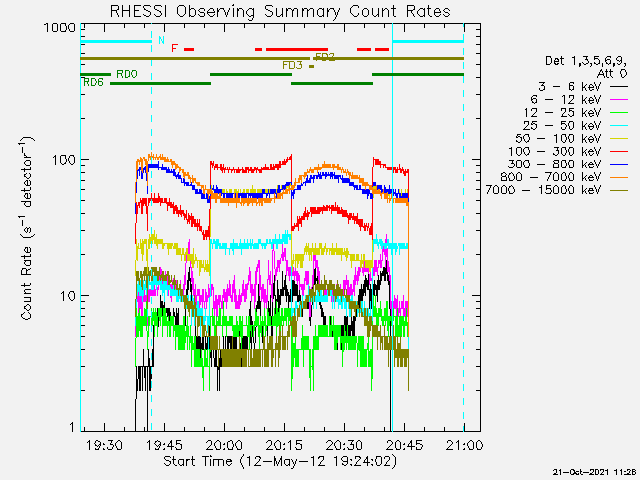Click the red F flare flag label
Viewport: 640px width, 480px height.
click(x=174, y=49)
